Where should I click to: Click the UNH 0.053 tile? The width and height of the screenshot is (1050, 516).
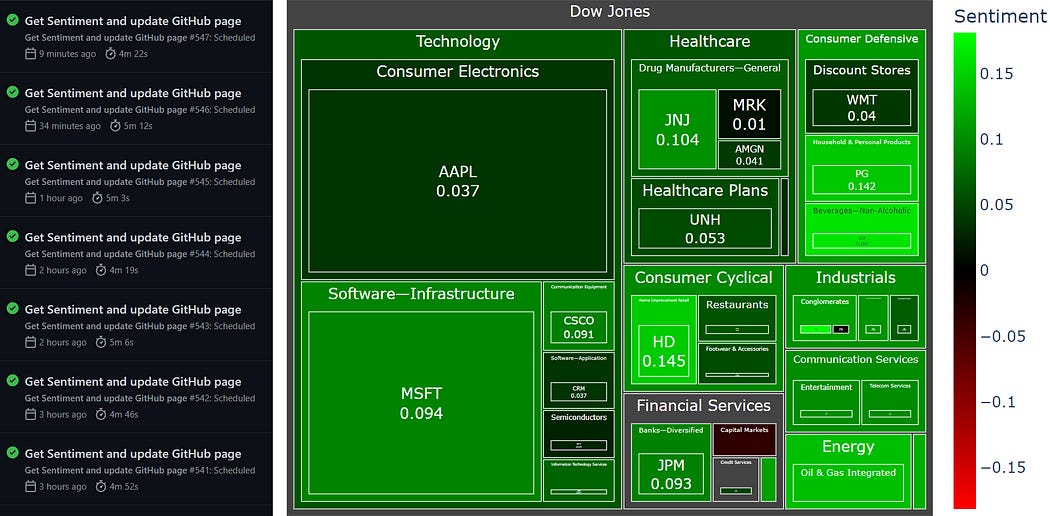pos(704,228)
